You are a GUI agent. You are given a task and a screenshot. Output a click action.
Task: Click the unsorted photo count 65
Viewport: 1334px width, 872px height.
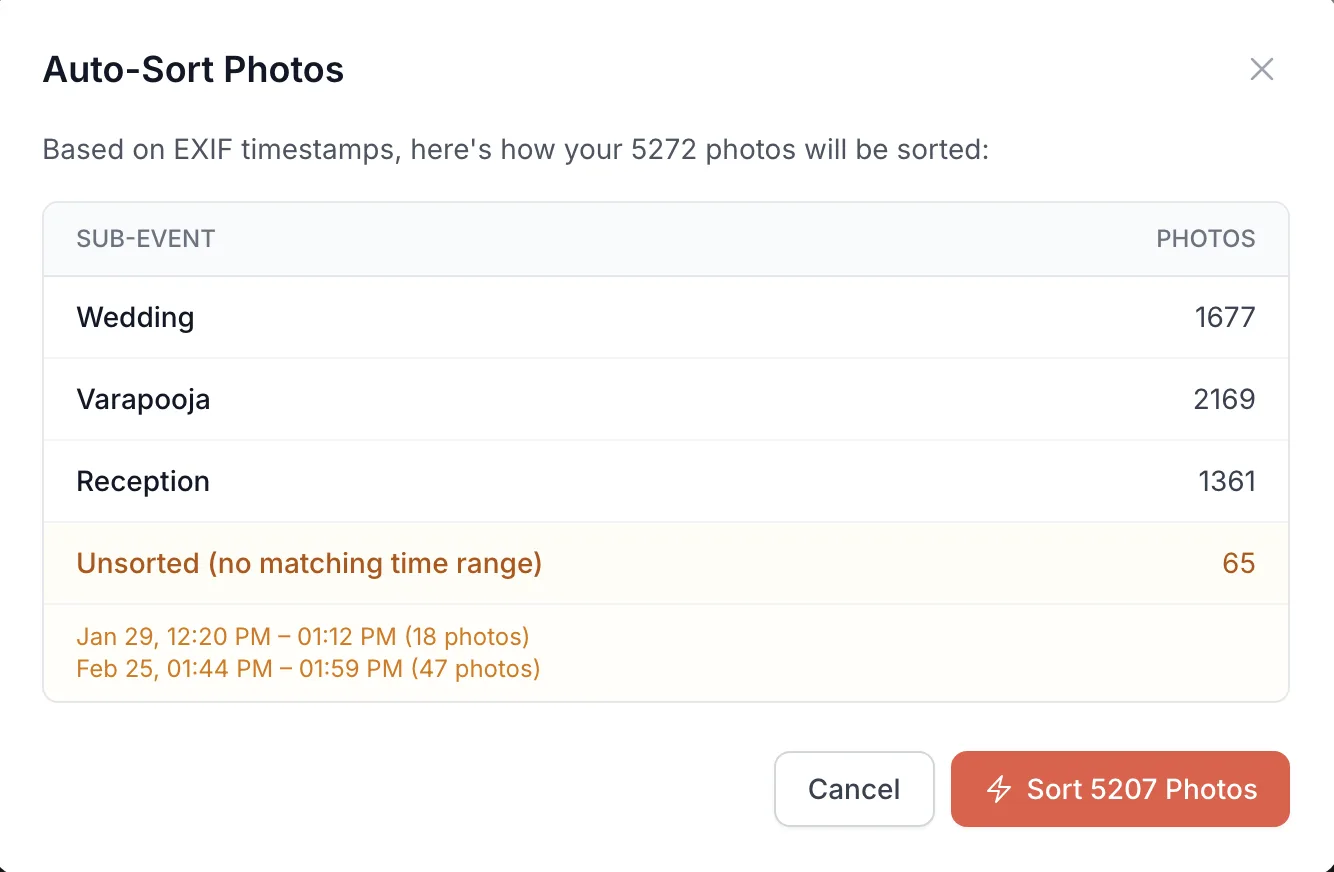(1239, 563)
